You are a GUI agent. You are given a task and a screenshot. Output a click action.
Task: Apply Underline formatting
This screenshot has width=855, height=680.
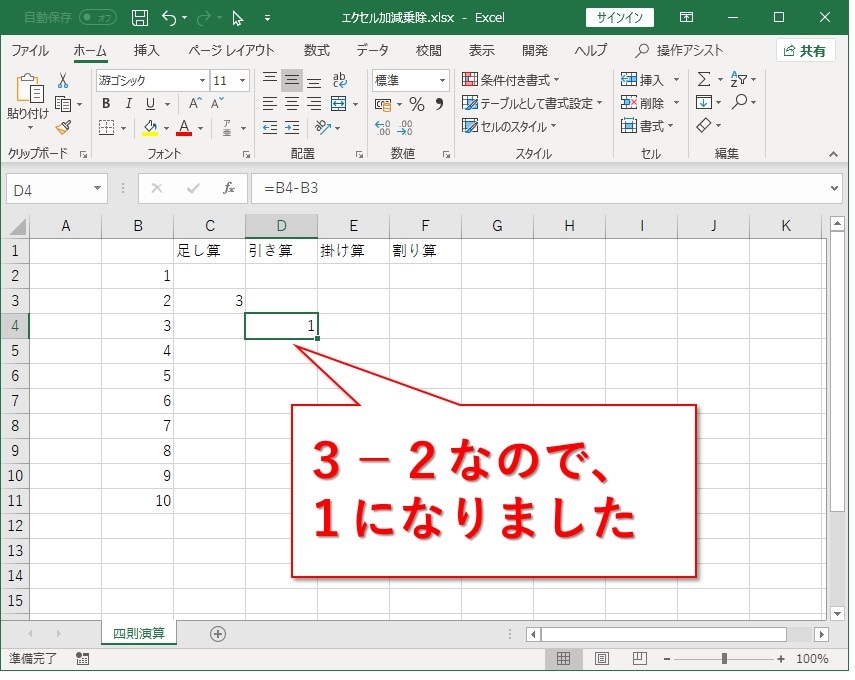pyautogui.click(x=150, y=104)
